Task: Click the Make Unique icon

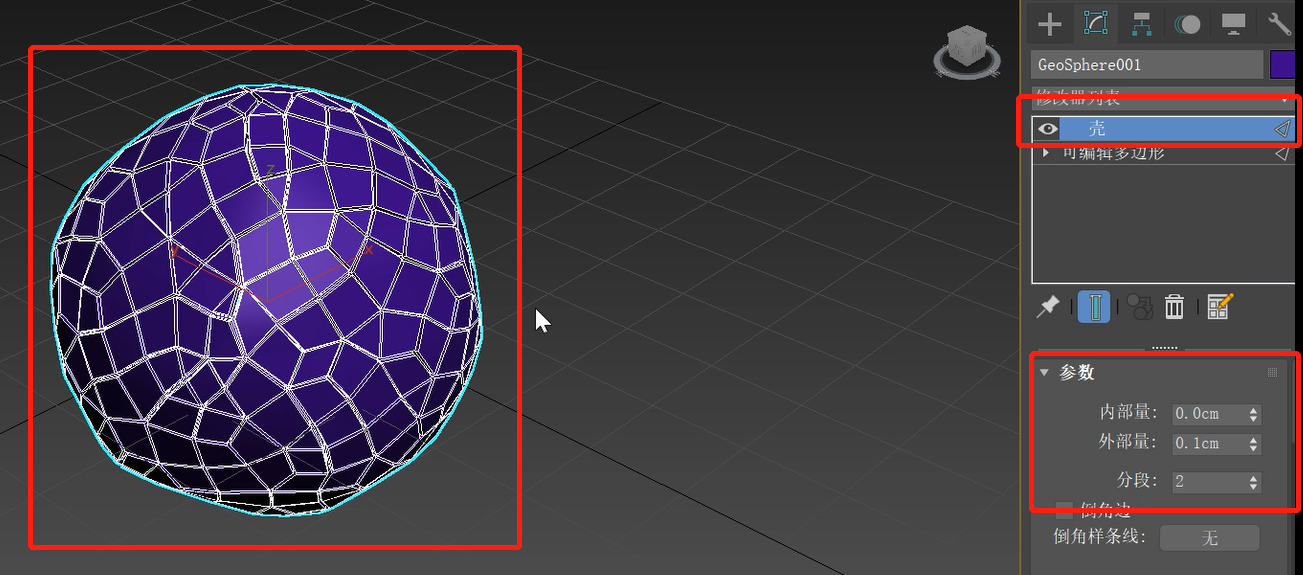Action: [x=1139, y=307]
